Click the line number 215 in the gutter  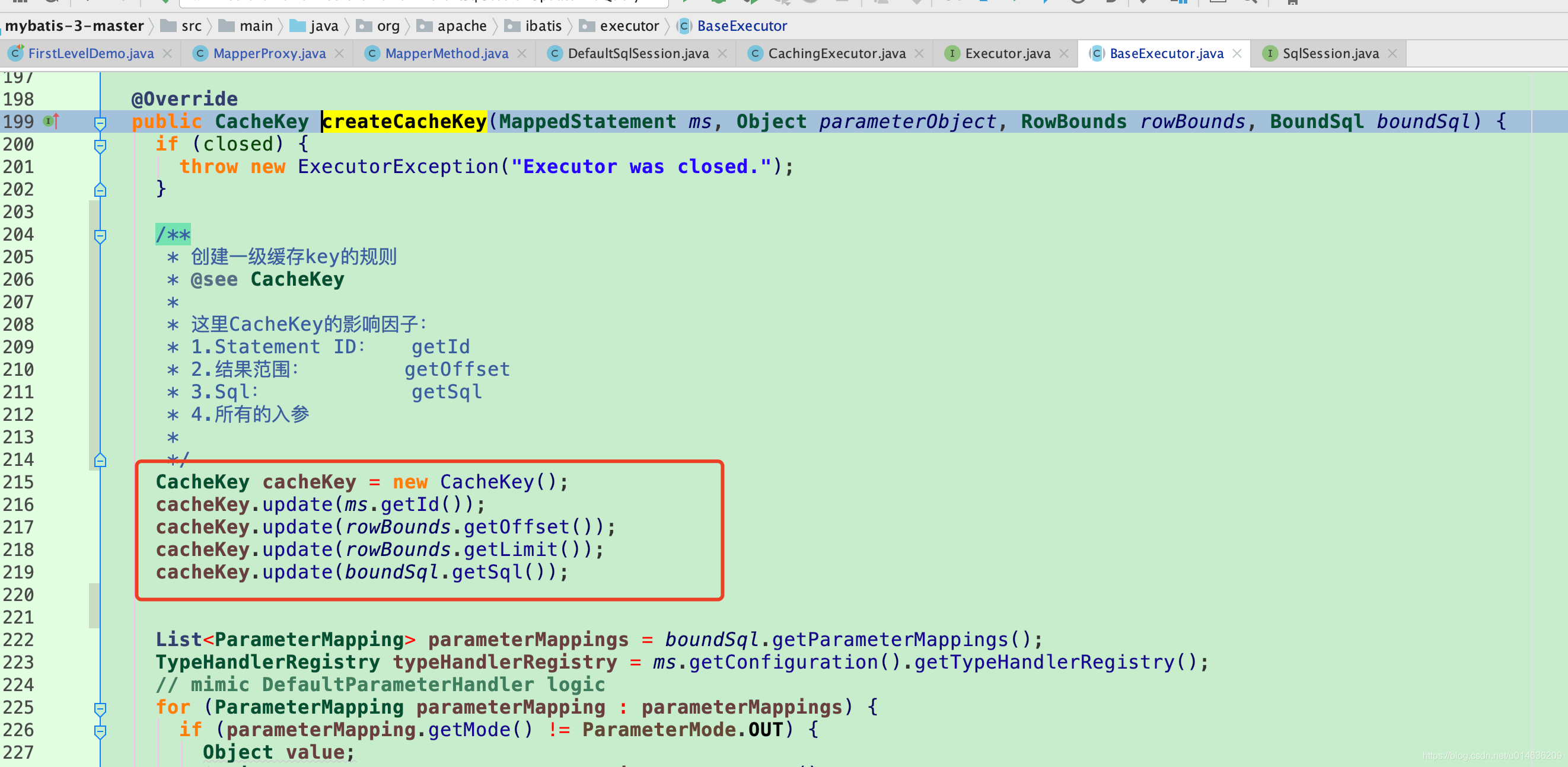[x=18, y=482]
